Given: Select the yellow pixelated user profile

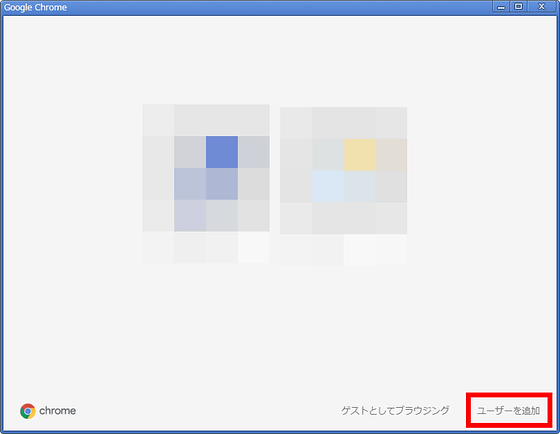Looking at the screenshot, I should pyautogui.click(x=344, y=186).
